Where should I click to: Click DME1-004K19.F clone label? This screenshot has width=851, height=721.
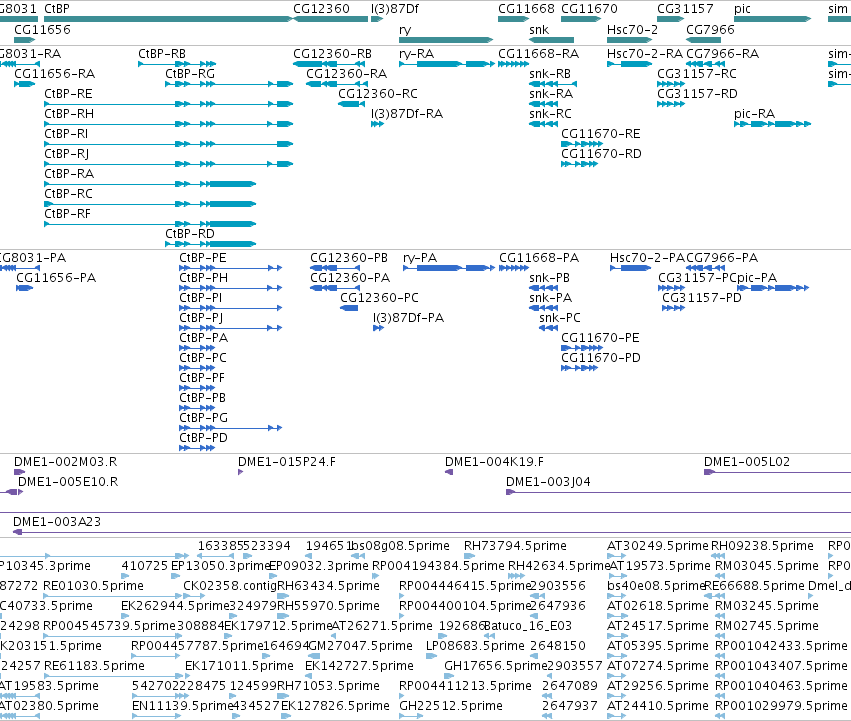tap(494, 462)
